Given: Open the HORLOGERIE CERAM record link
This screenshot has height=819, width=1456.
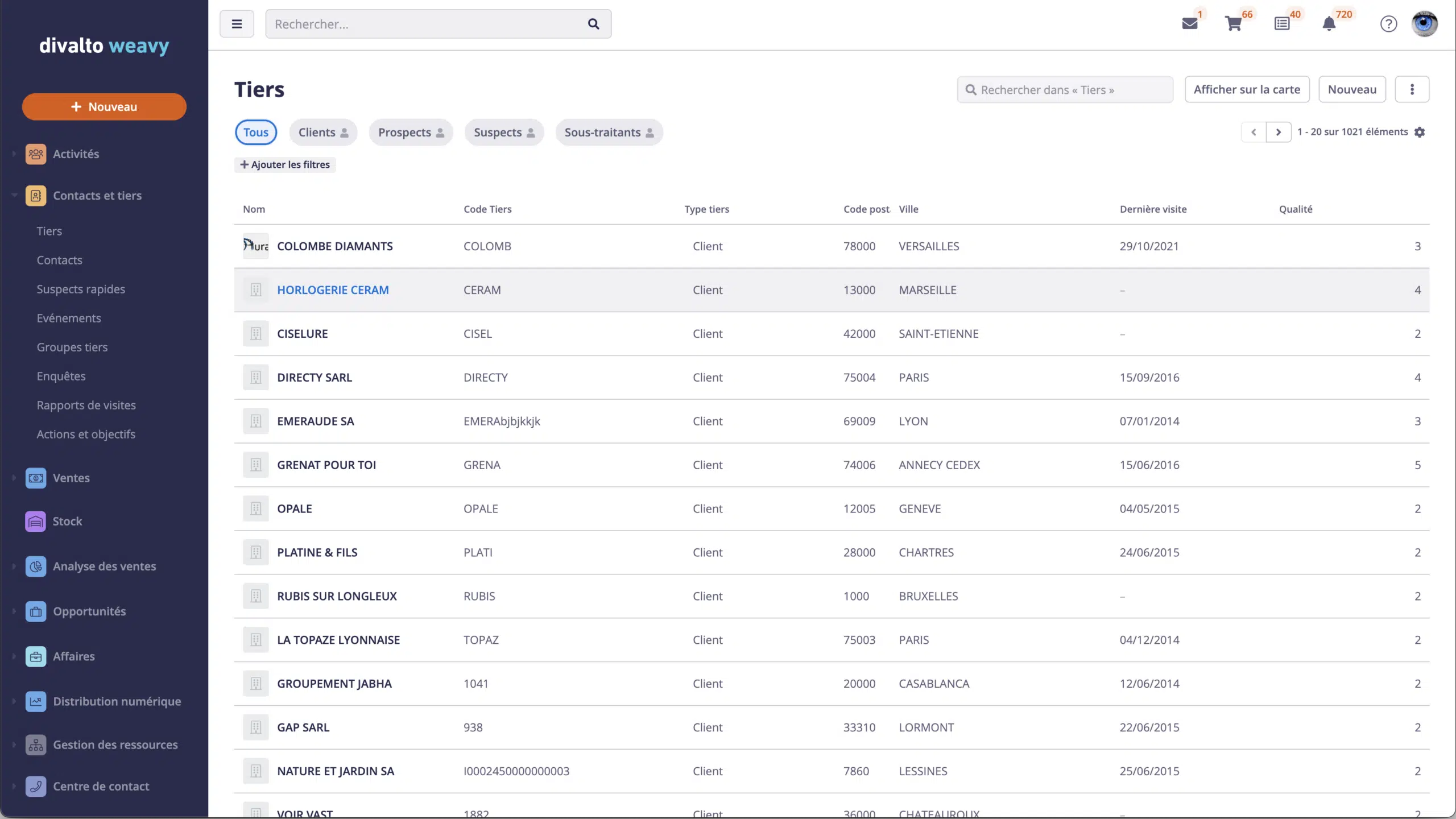Looking at the screenshot, I should [x=333, y=289].
